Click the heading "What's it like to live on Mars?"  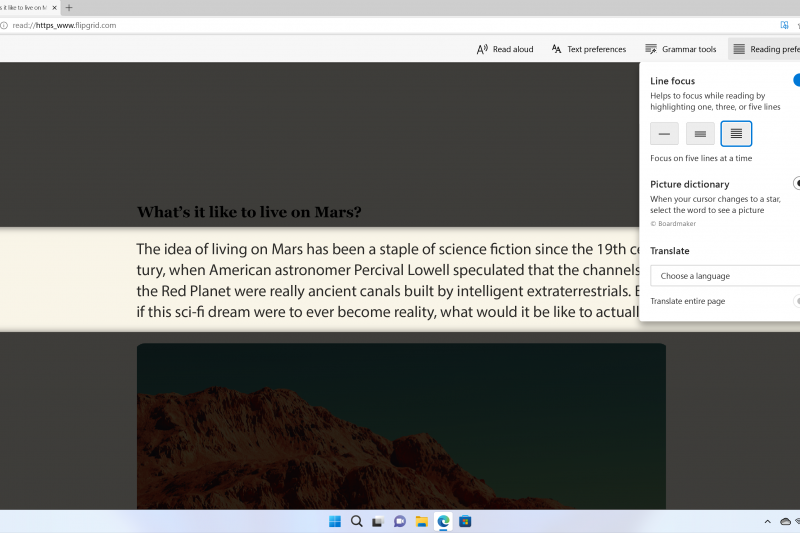tap(249, 212)
